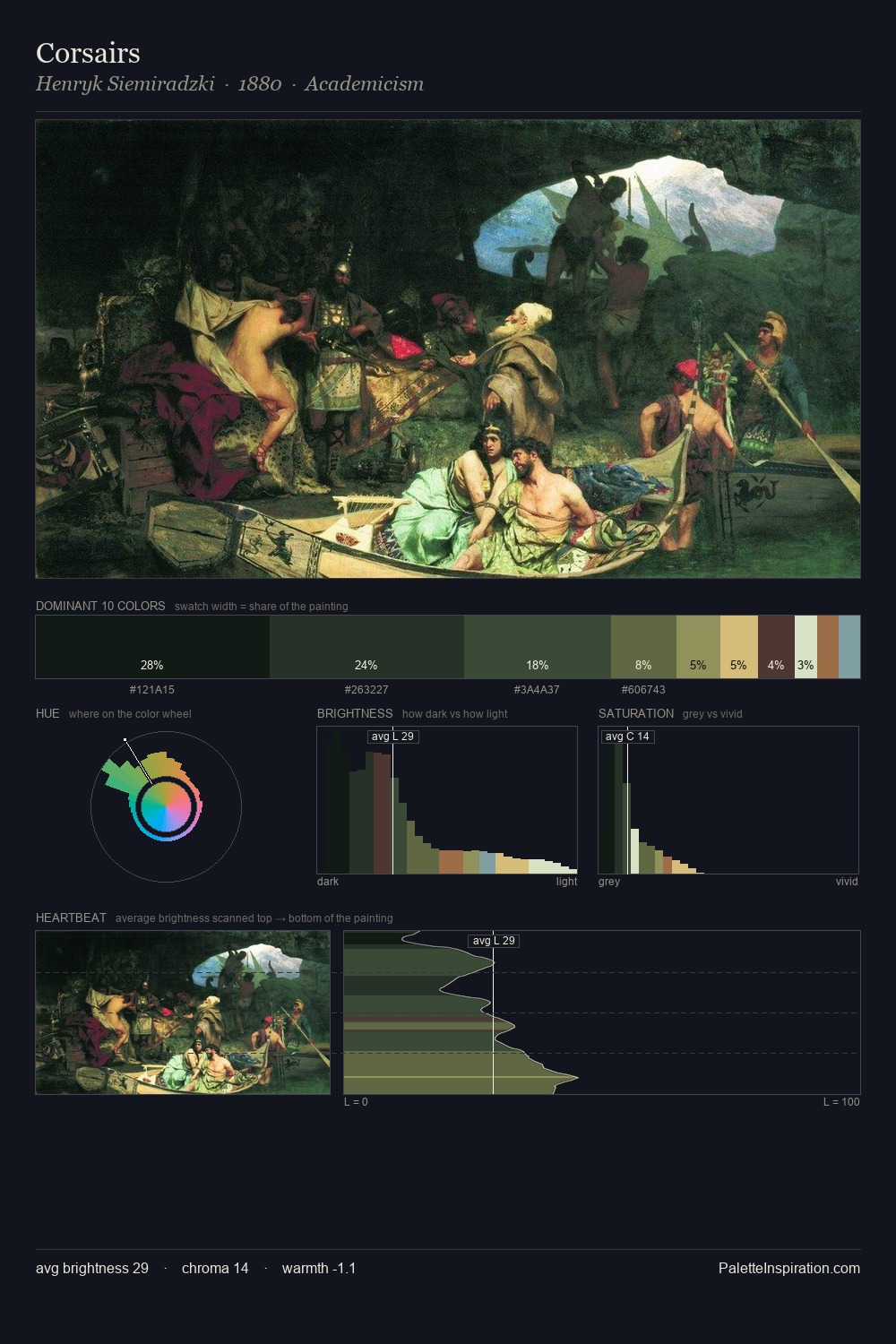
Task: Pick the 18% forest green swatch
Action: (538, 647)
